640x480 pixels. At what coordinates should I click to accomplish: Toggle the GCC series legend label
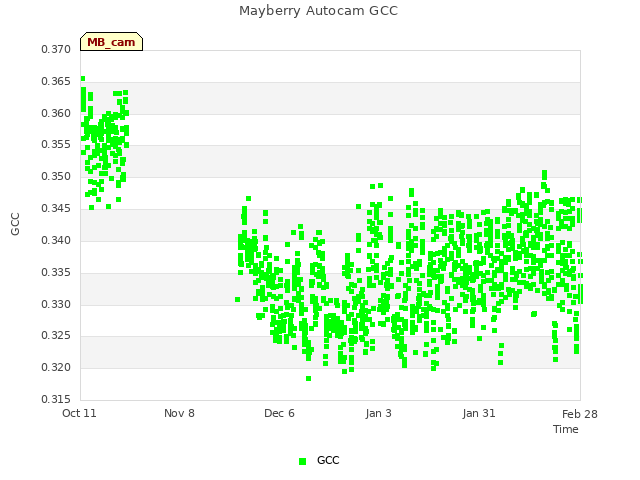point(328,460)
